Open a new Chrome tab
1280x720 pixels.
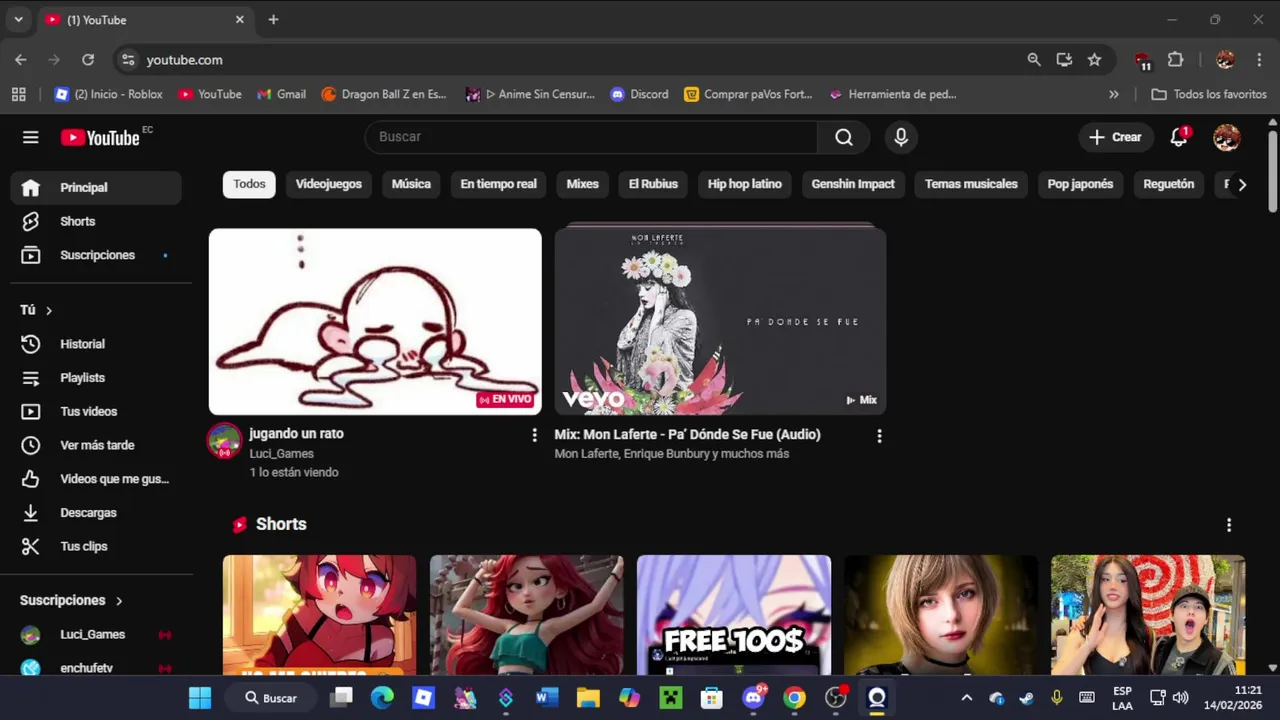pyautogui.click(x=273, y=19)
